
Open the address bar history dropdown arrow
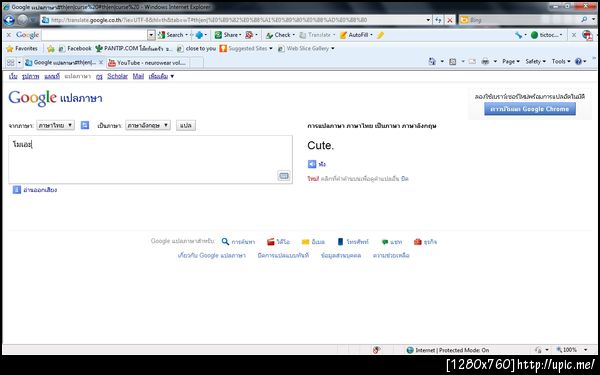(x=428, y=20)
